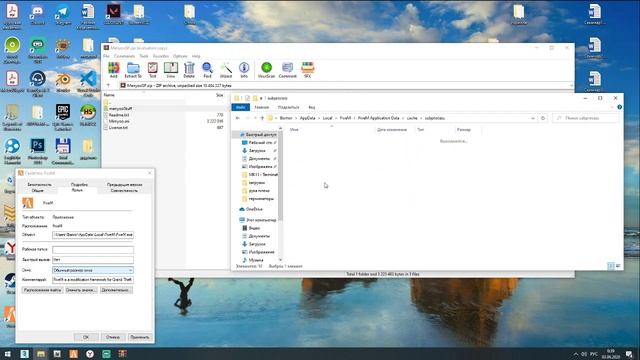The height and width of the screenshot is (360, 640).
Task: Click the Delete trash icon in WinRAR
Action: (189, 70)
